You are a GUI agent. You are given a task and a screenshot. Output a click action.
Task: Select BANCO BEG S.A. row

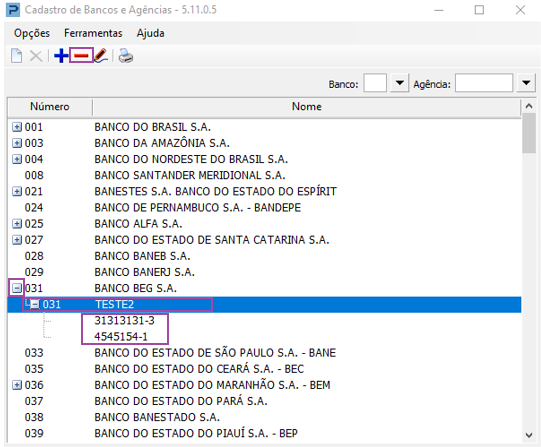pyautogui.click(x=264, y=288)
